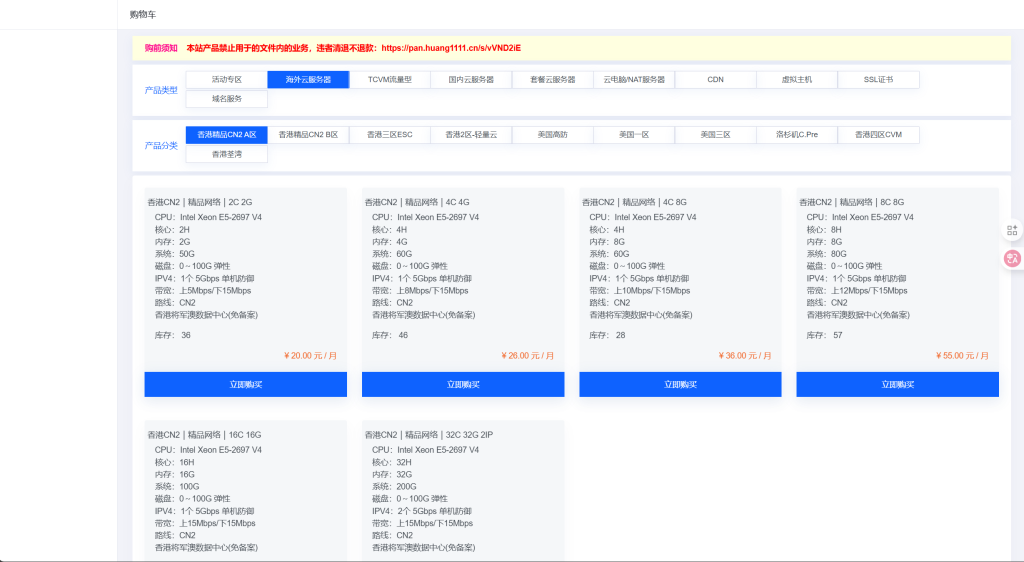Buy the 8C 8G plan (立即购买)

(897, 384)
